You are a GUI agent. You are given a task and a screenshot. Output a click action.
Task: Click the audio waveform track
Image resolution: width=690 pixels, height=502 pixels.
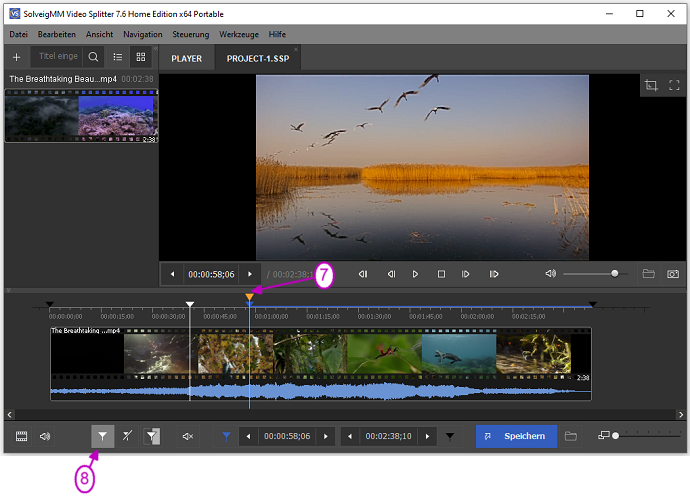pyautogui.click(x=320, y=391)
